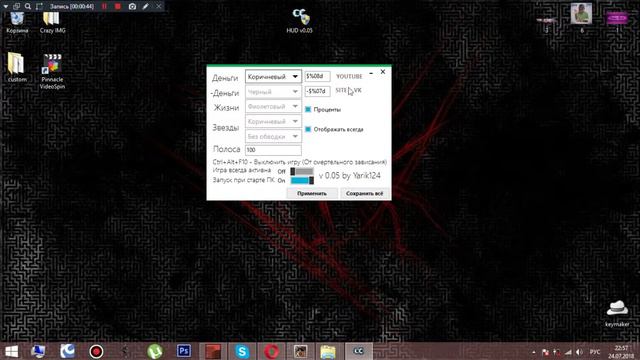Switch off the Запуск при старте ПК toggle
Screen dimensions: 640x360
(x=302, y=180)
